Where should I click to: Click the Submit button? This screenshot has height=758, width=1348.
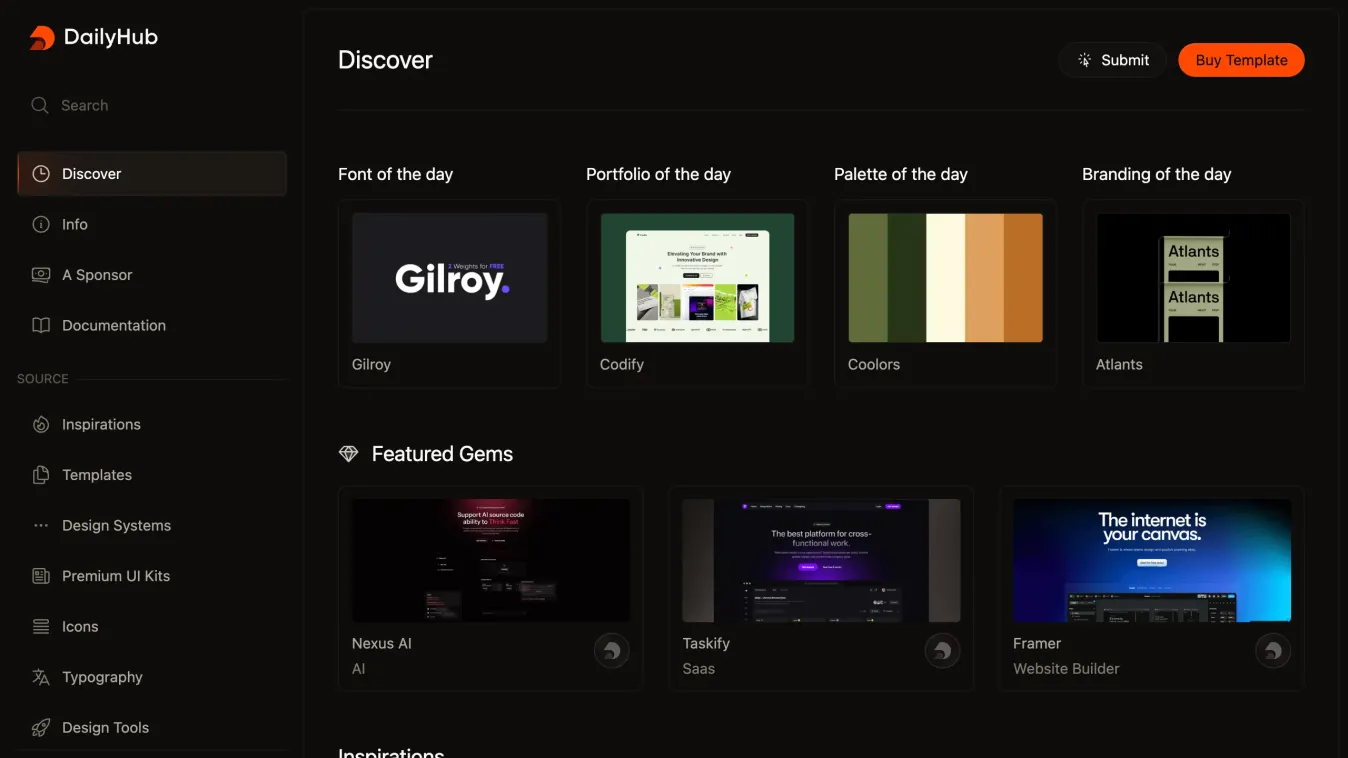tap(1112, 60)
